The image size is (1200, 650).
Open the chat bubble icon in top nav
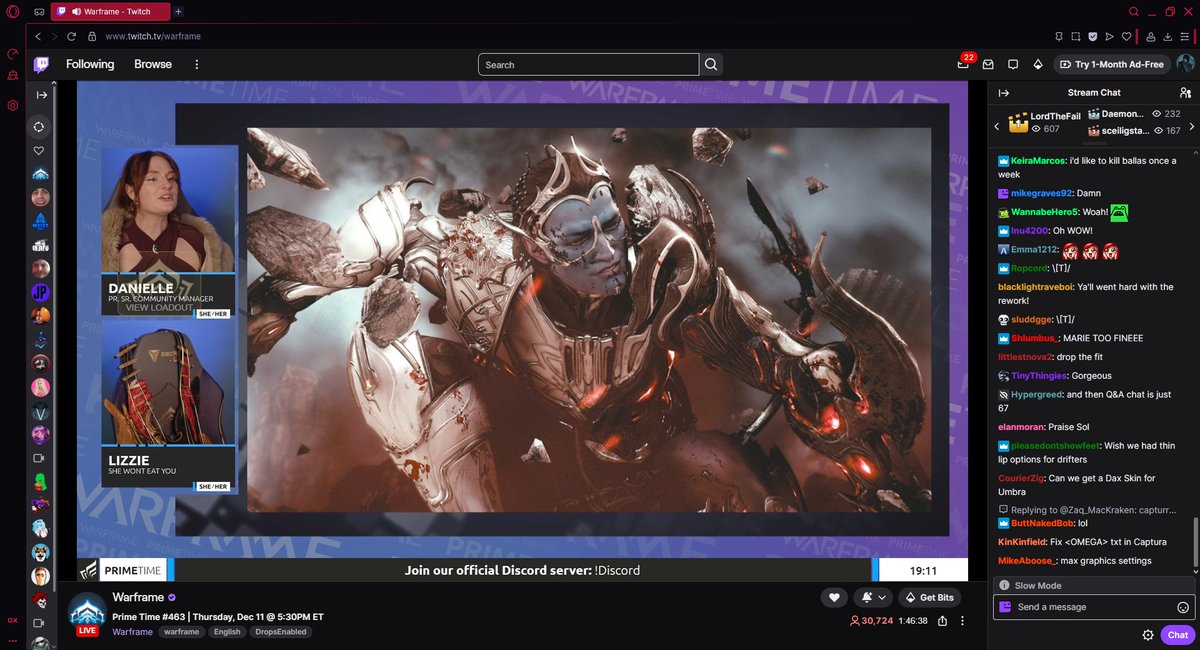point(1013,64)
